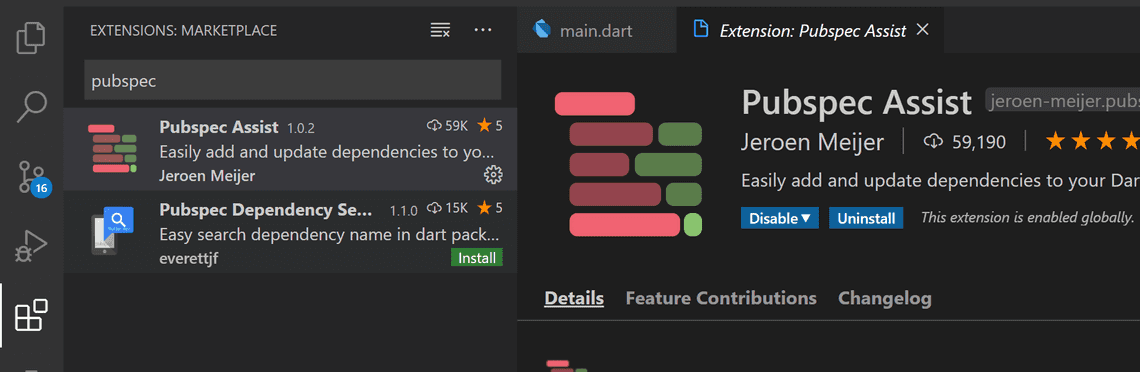Click the 5-star rating of Pubspec Assist in list
Image resolution: width=1140 pixels, height=372 pixels.
[x=490, y=126]
